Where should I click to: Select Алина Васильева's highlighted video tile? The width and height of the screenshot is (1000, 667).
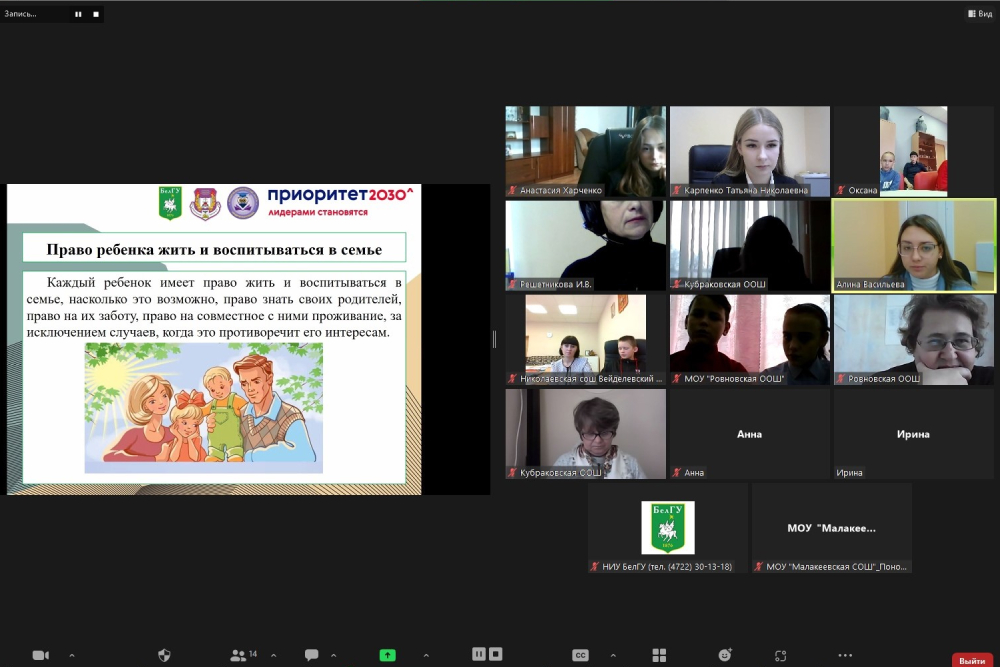(914, 245)
